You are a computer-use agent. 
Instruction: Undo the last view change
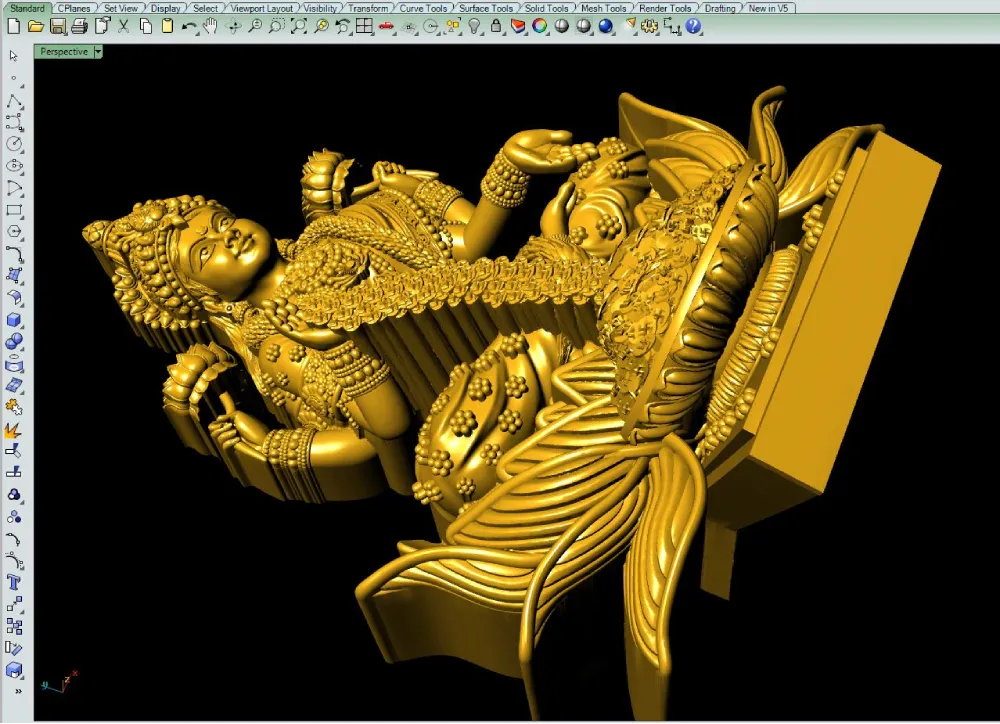pyautogui.click(x=342, y=26)
